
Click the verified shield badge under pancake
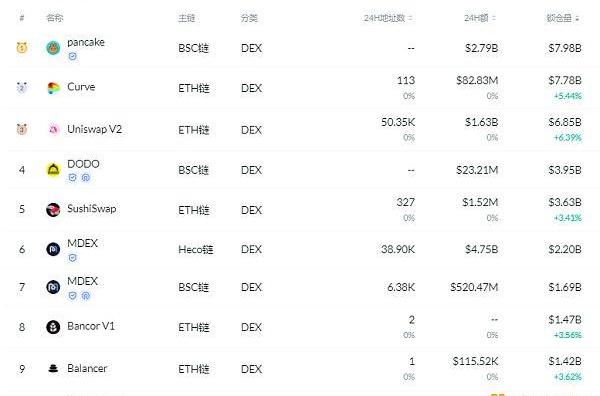[x=72, y=56]
